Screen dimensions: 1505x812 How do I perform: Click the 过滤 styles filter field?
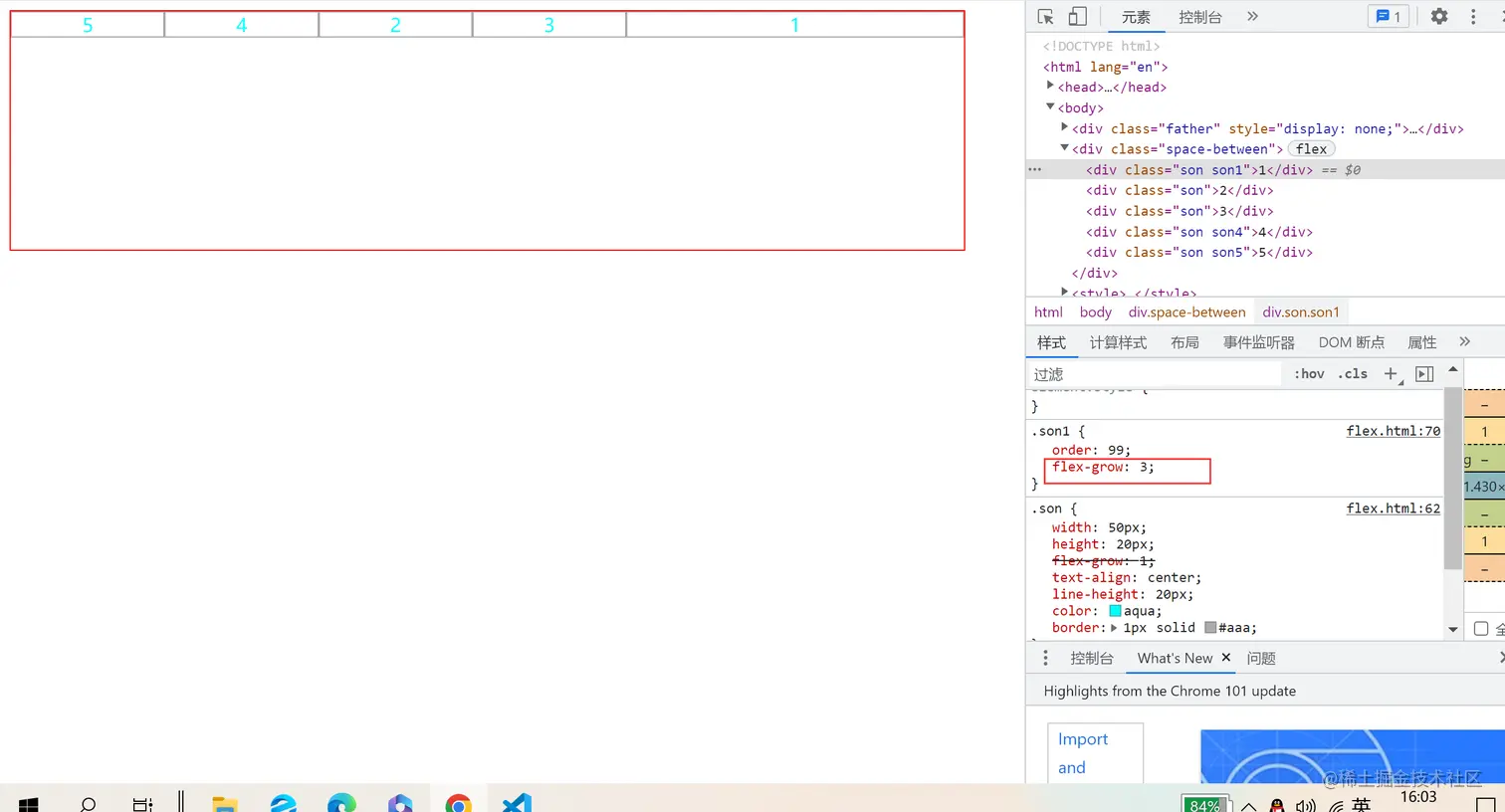click(x=1155, y=374)
